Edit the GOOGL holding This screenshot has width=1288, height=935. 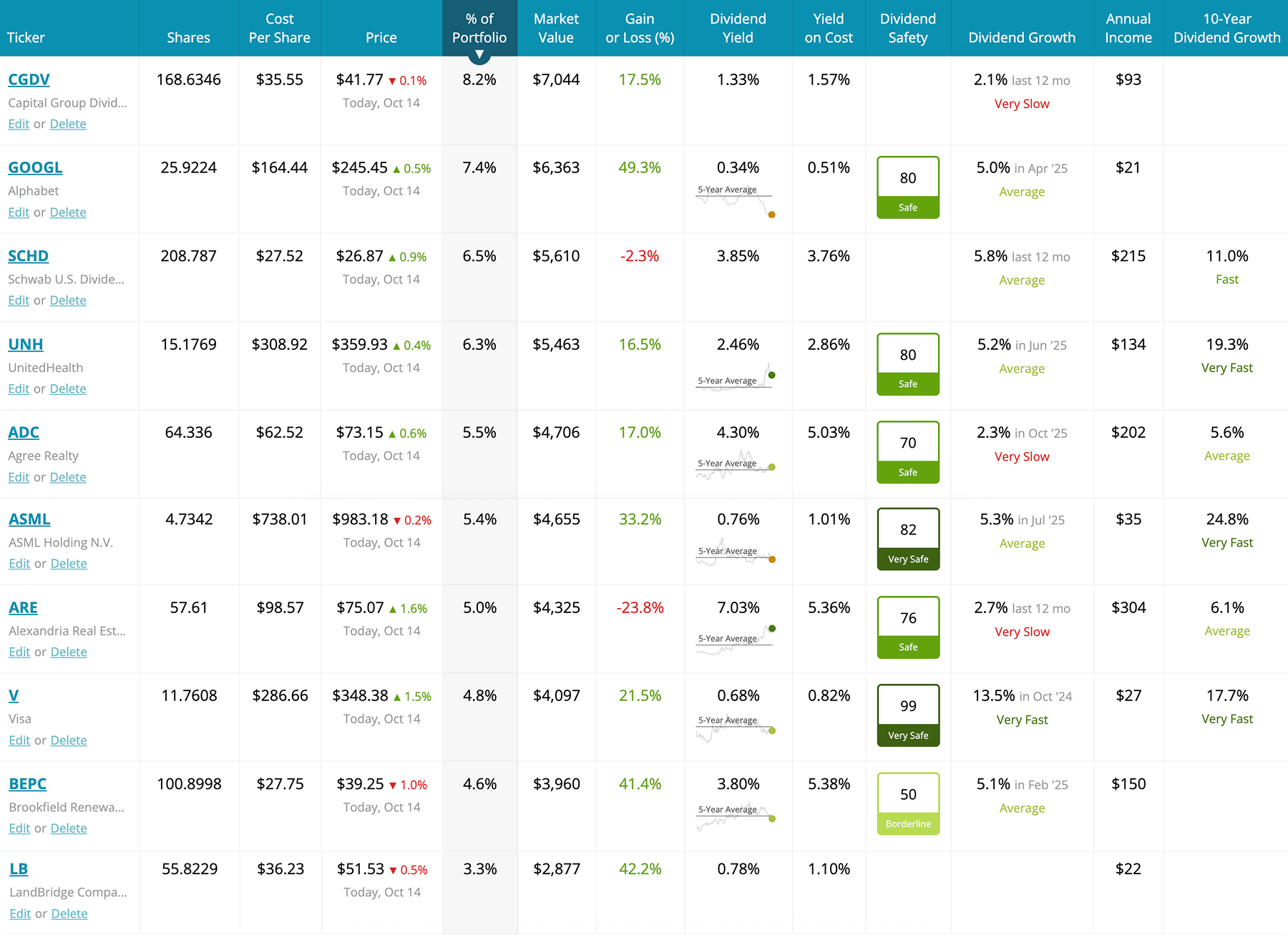(x=19, y=212)
